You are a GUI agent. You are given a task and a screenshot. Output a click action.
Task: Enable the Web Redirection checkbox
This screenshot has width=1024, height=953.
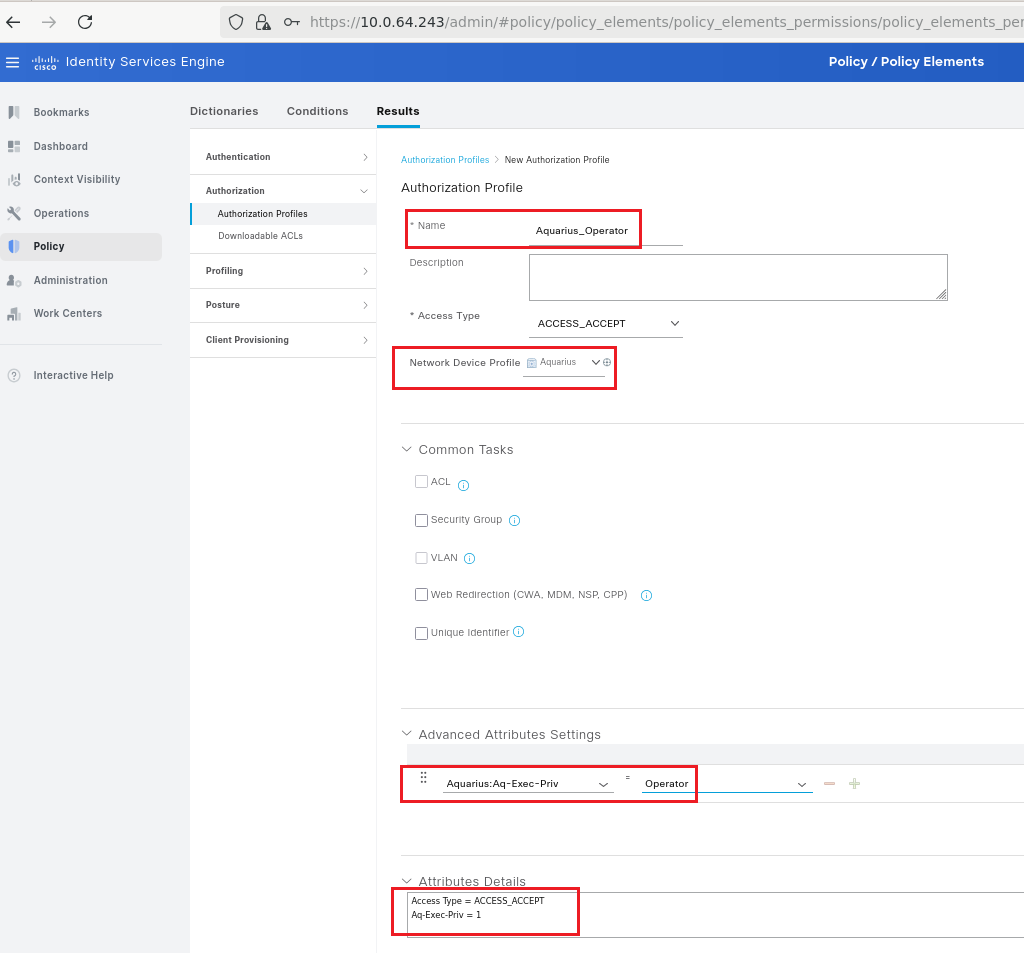tap(421, 594)
